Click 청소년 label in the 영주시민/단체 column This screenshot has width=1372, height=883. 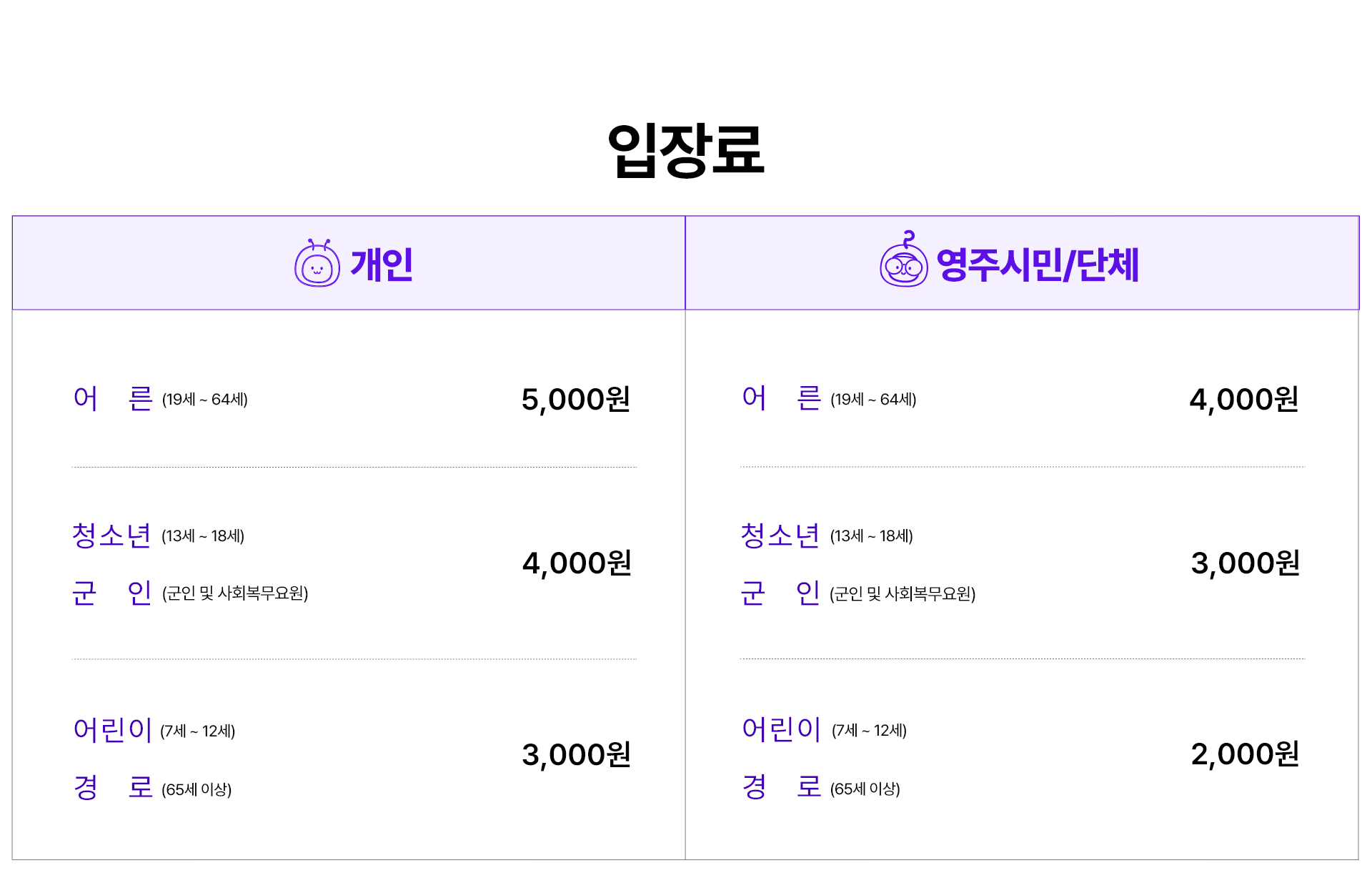click(x=780, y=536)
